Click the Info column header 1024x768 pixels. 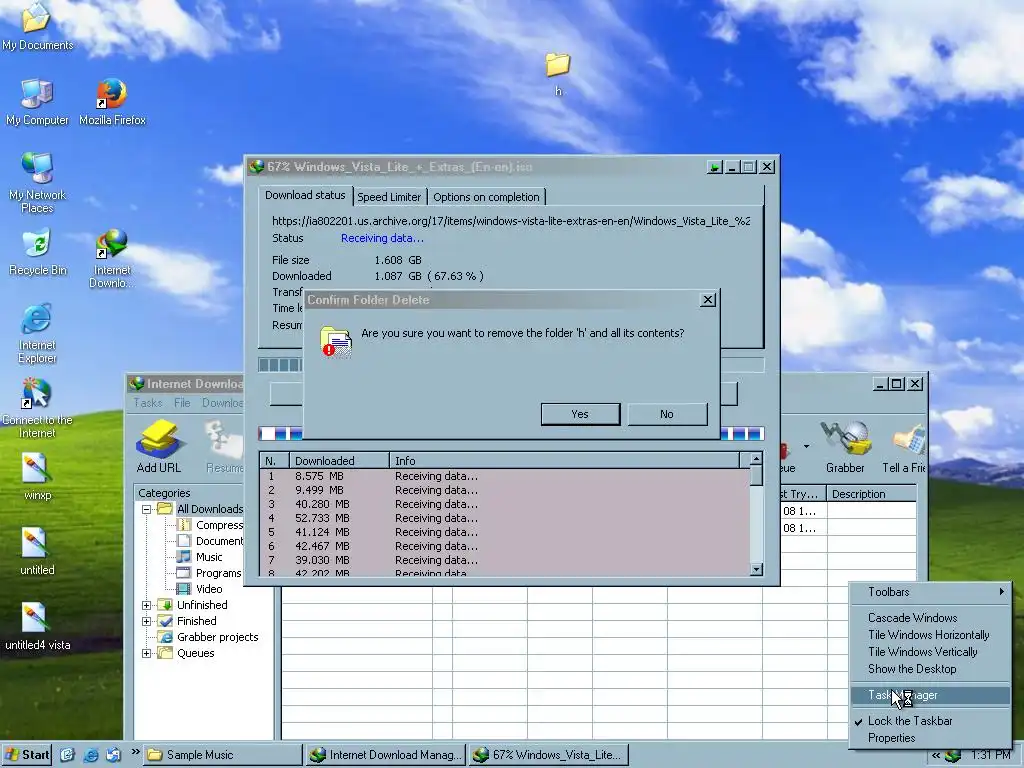tap(564, 460)
